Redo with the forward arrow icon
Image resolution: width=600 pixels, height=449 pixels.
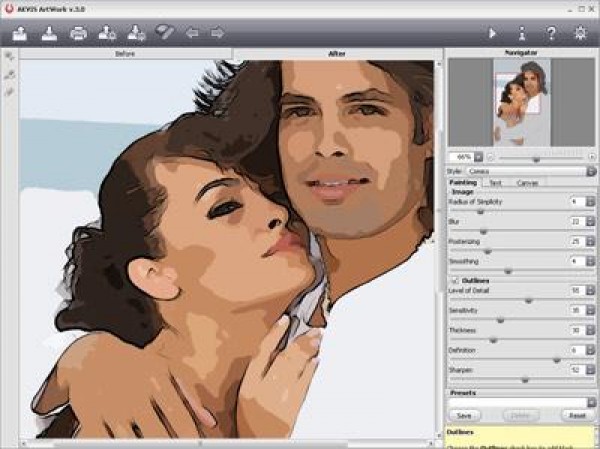tap(217, 33)
